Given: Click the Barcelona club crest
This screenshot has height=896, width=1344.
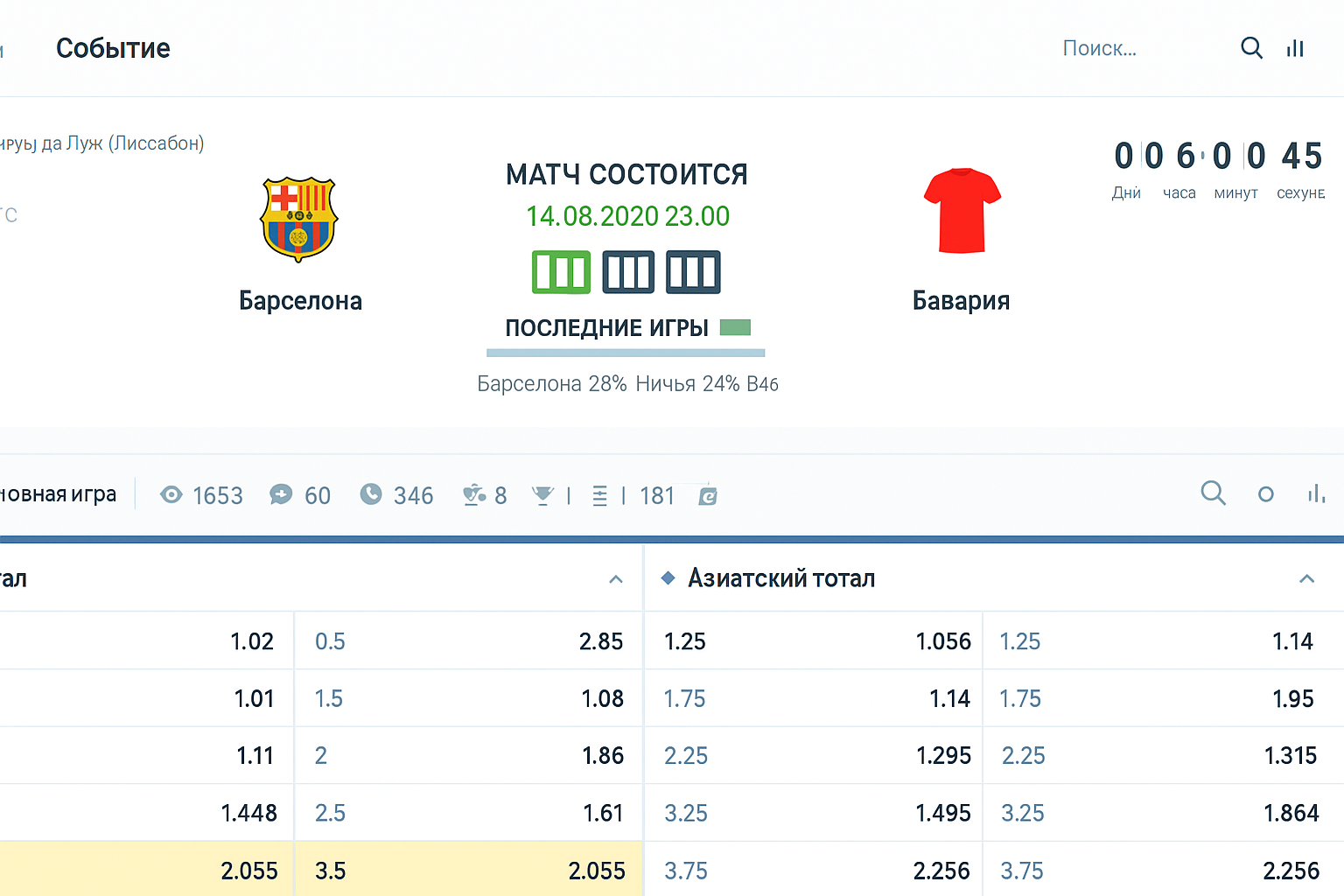Looking at the screenshot, I should pyautogui.click(x=298, y=219).
